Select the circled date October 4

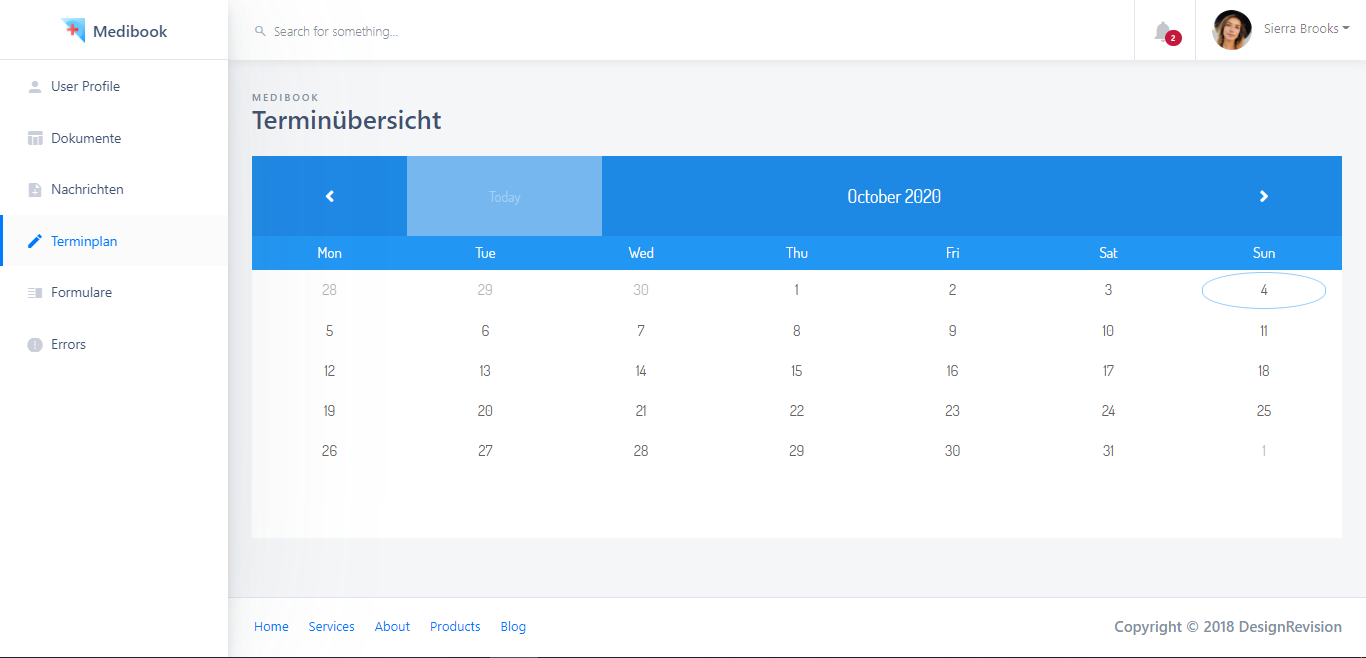point(1264,291)
